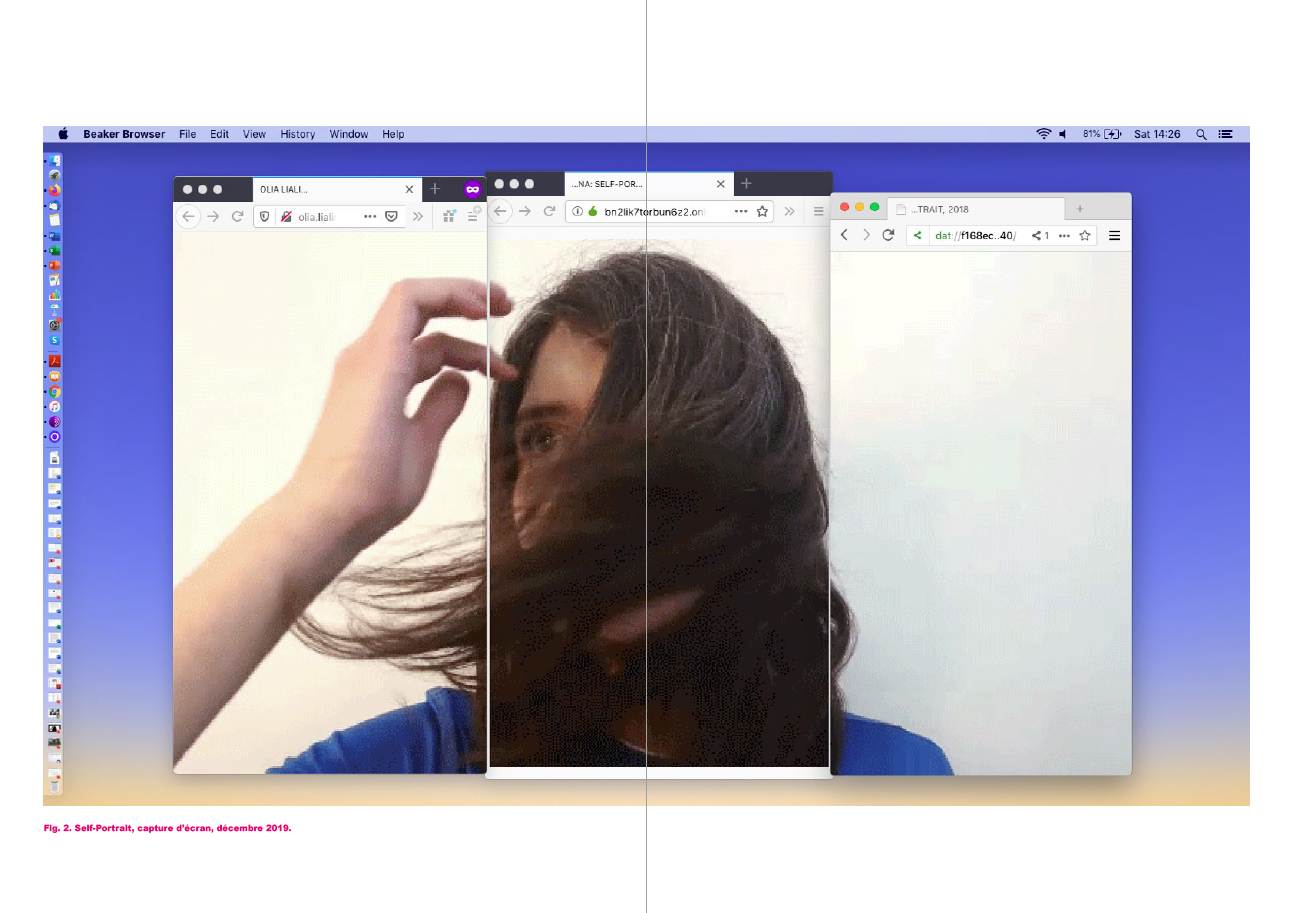The width and height of the screenshot is (1293, 913).
Task: Close the NA: SELF-POR tab
Action: coord(720,184)
